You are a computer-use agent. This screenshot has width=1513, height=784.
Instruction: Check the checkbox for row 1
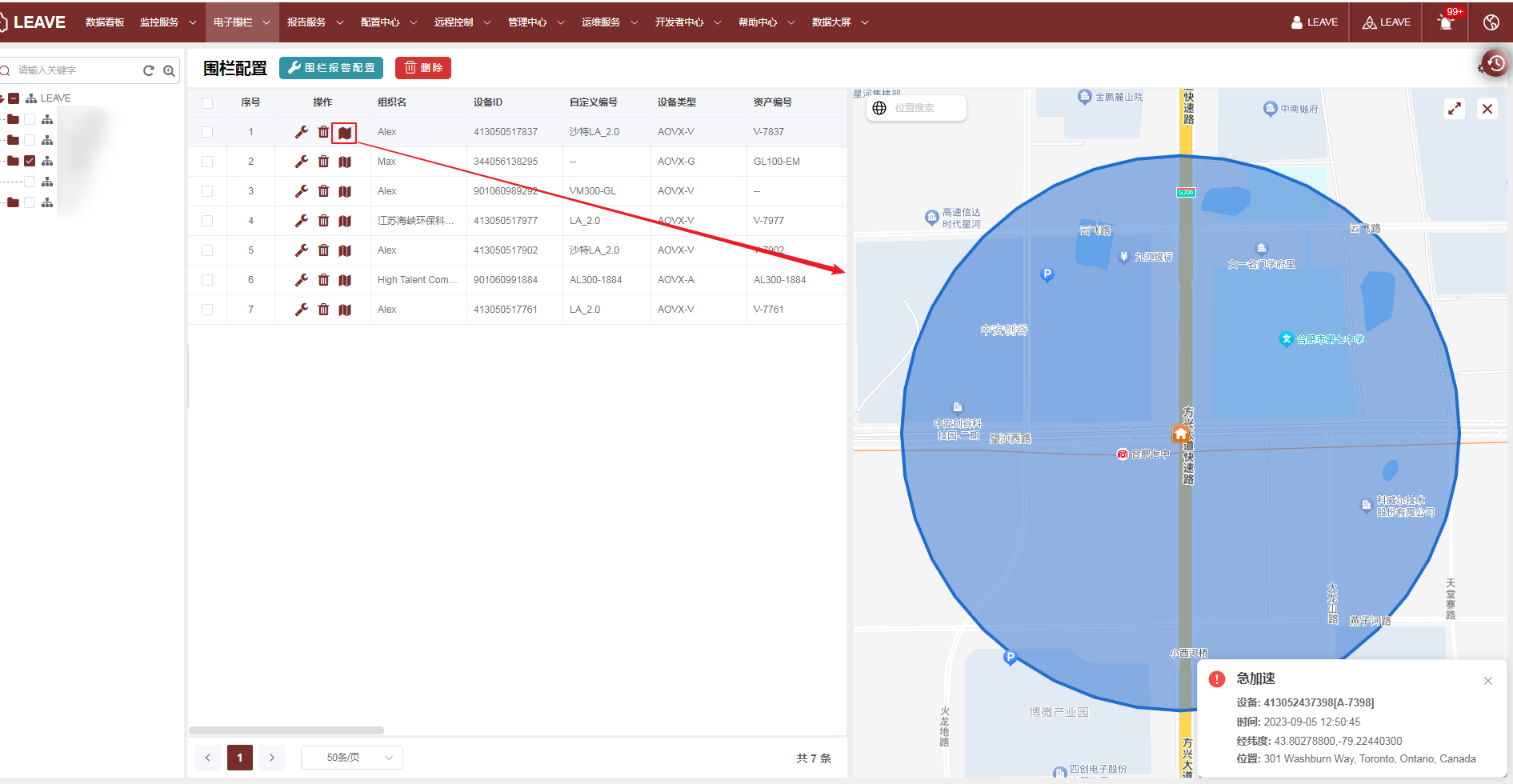click(207, 132)
